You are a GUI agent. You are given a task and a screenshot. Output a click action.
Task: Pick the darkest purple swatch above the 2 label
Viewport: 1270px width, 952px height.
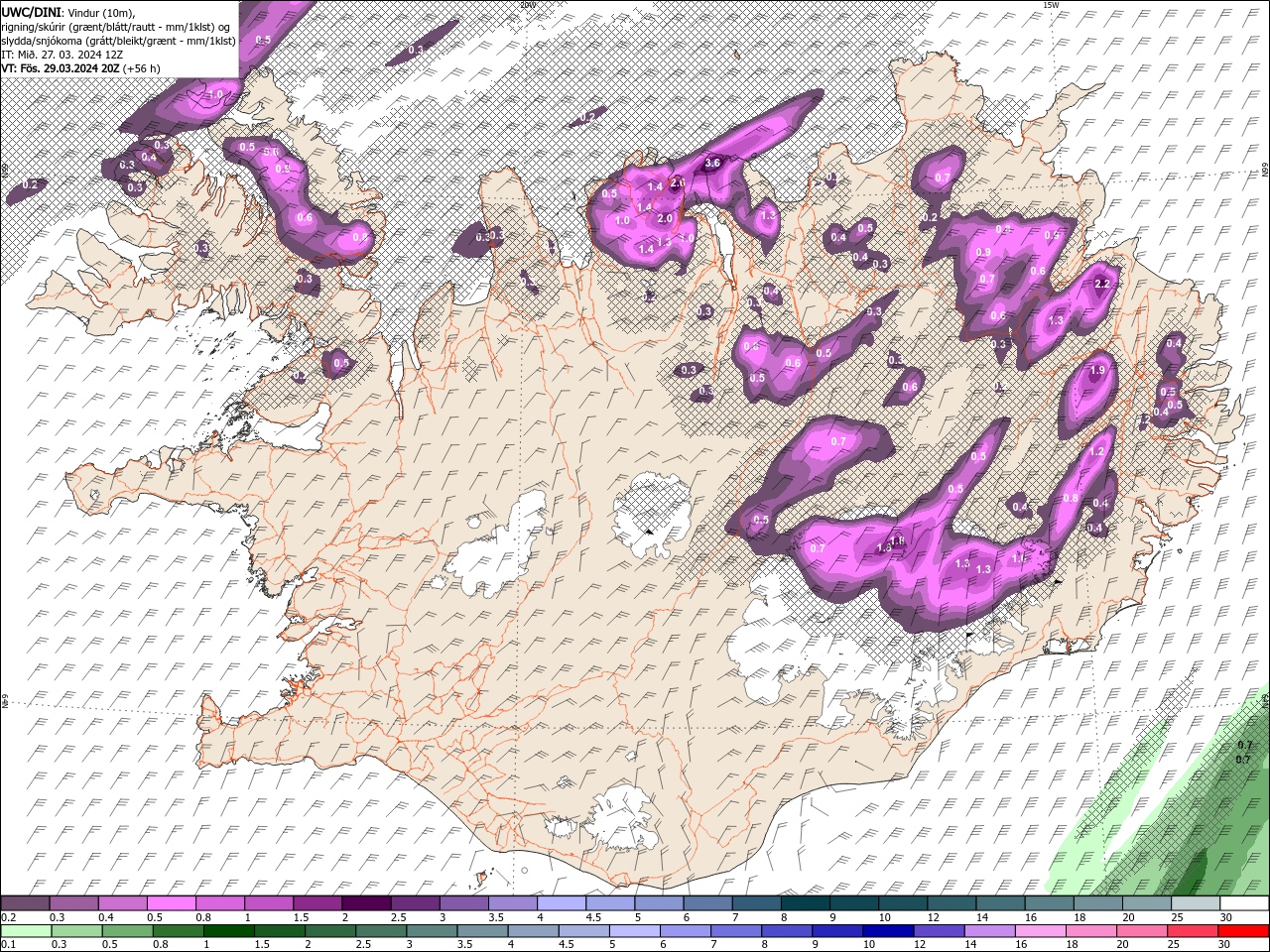pyautogui.click(x=366, y=903)
